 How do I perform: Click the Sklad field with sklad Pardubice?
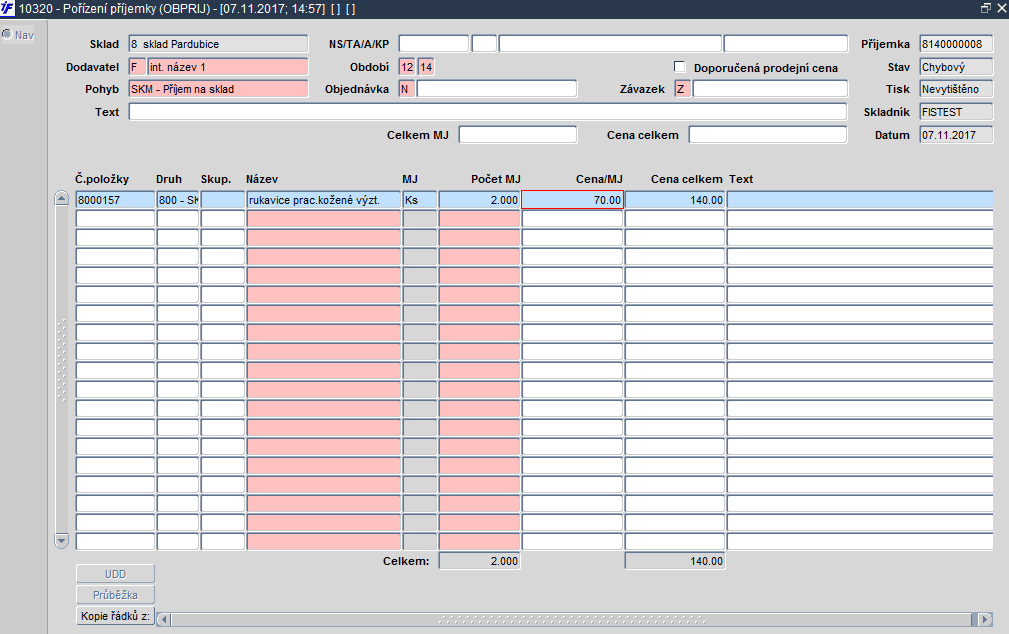(x=218, y=44)
